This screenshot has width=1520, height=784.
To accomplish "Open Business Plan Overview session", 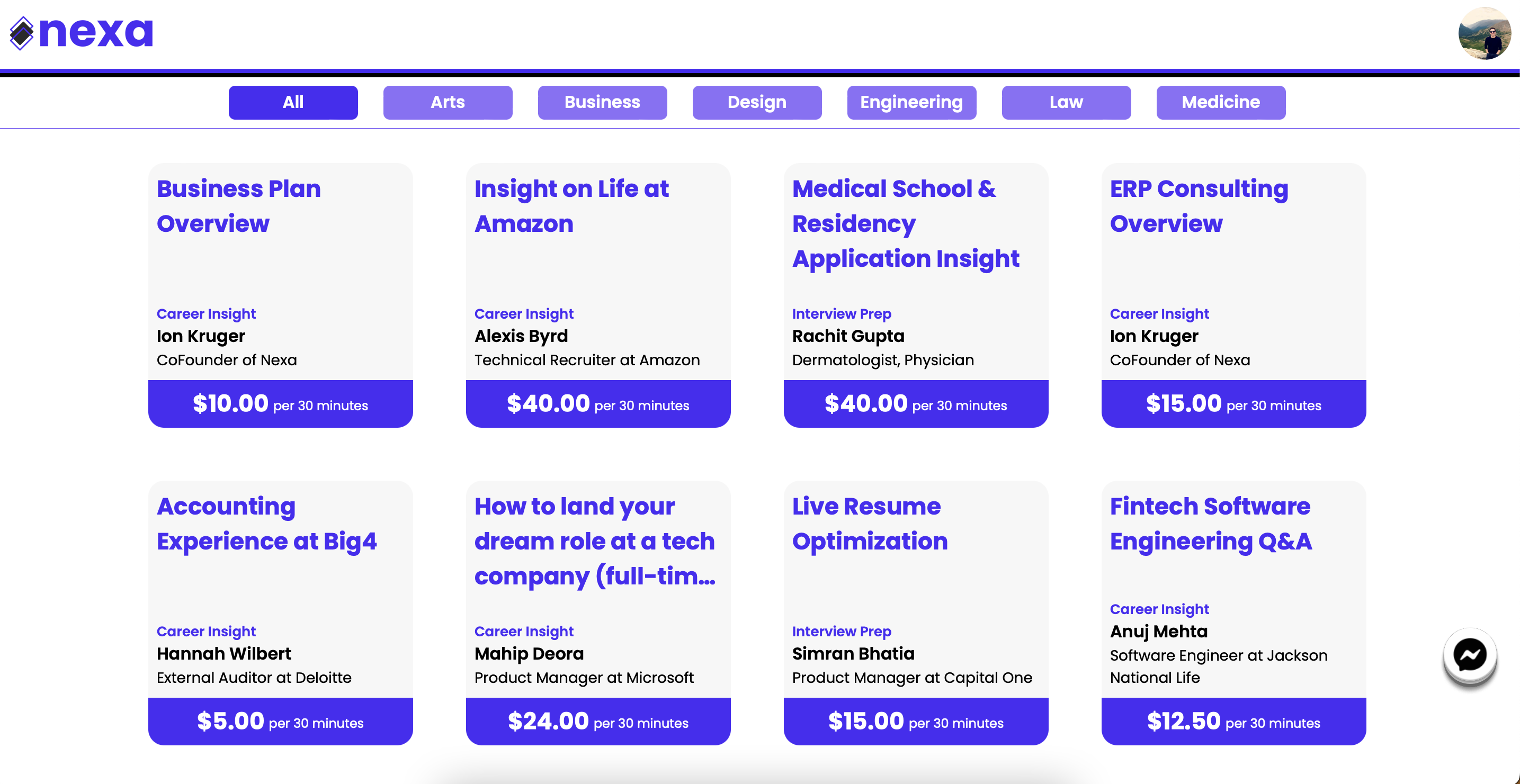I will point(280,295).
